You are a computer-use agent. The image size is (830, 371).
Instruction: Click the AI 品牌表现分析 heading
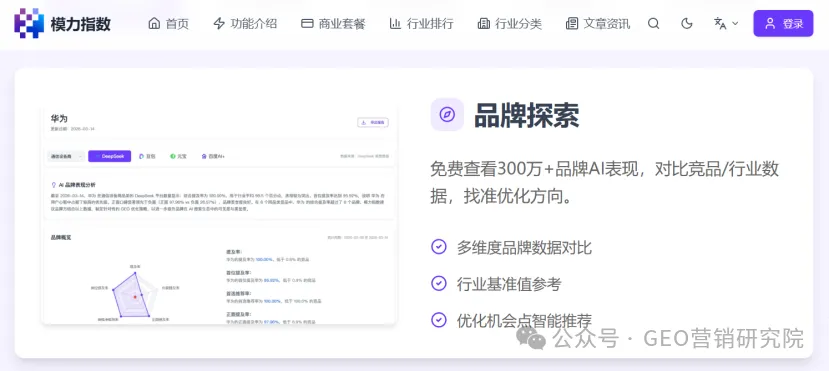point(74,185)
